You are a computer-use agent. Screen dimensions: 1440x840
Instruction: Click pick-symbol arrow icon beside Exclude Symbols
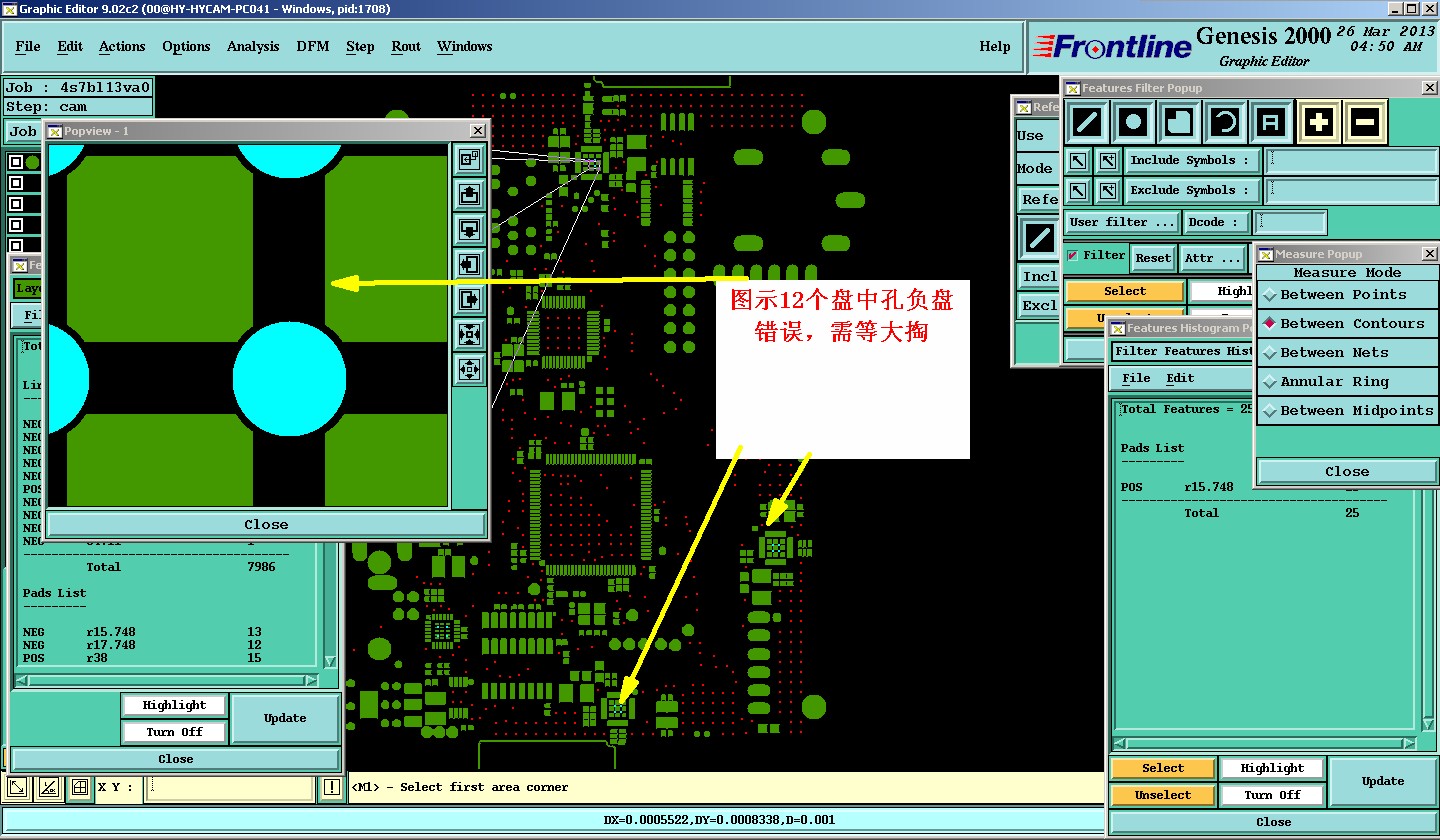pyautogui.click(x=1077, y=190)
